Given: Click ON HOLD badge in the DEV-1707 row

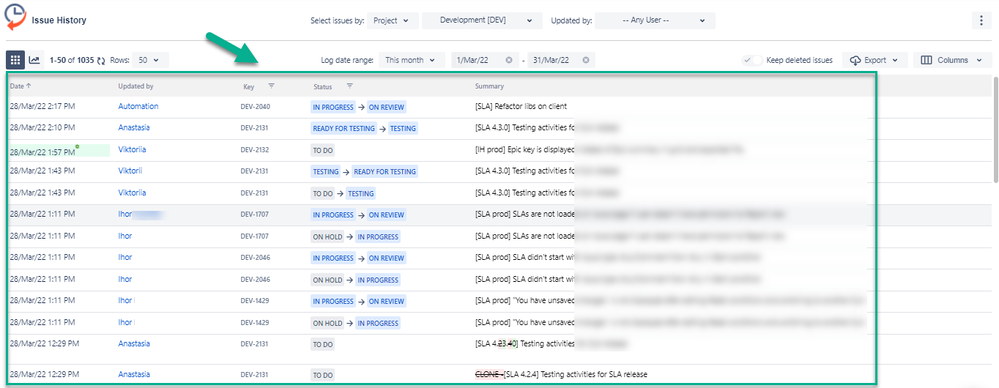Looking at the screenshot, I should (327, 236).
